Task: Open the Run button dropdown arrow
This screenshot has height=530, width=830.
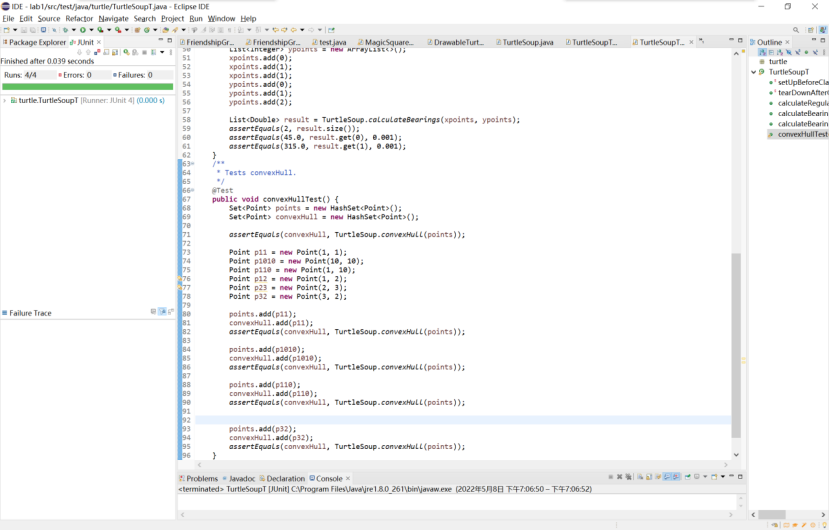Action: [x=92, y=30]
